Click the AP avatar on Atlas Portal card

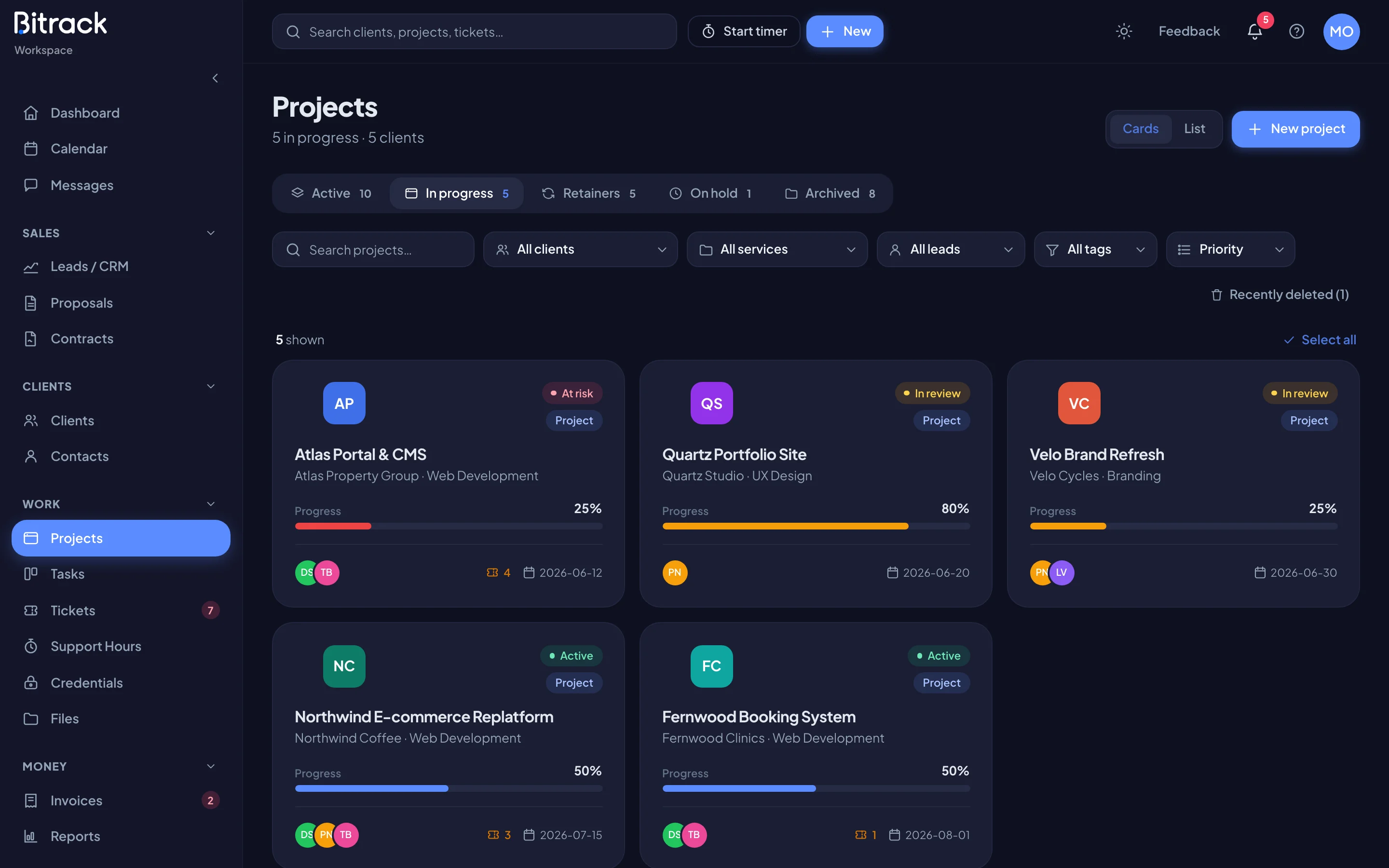click(344, 403)
